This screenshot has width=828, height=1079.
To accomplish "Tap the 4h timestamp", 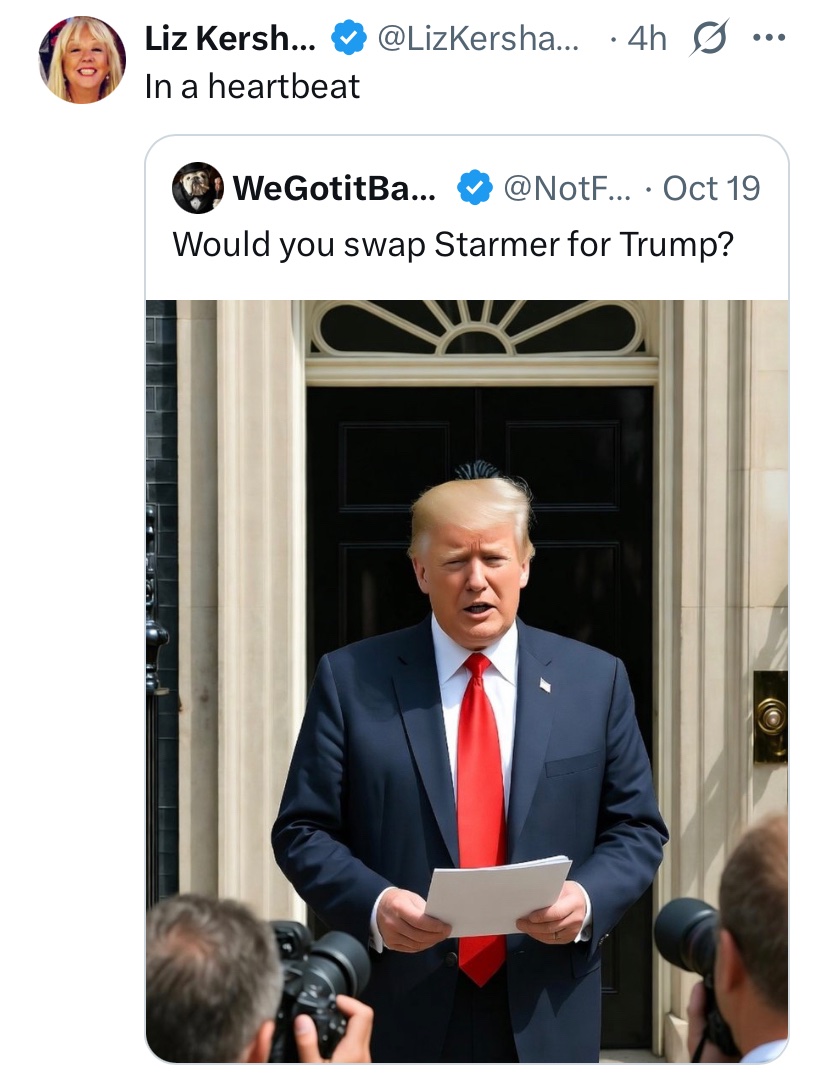I will [x=647, y=39].
